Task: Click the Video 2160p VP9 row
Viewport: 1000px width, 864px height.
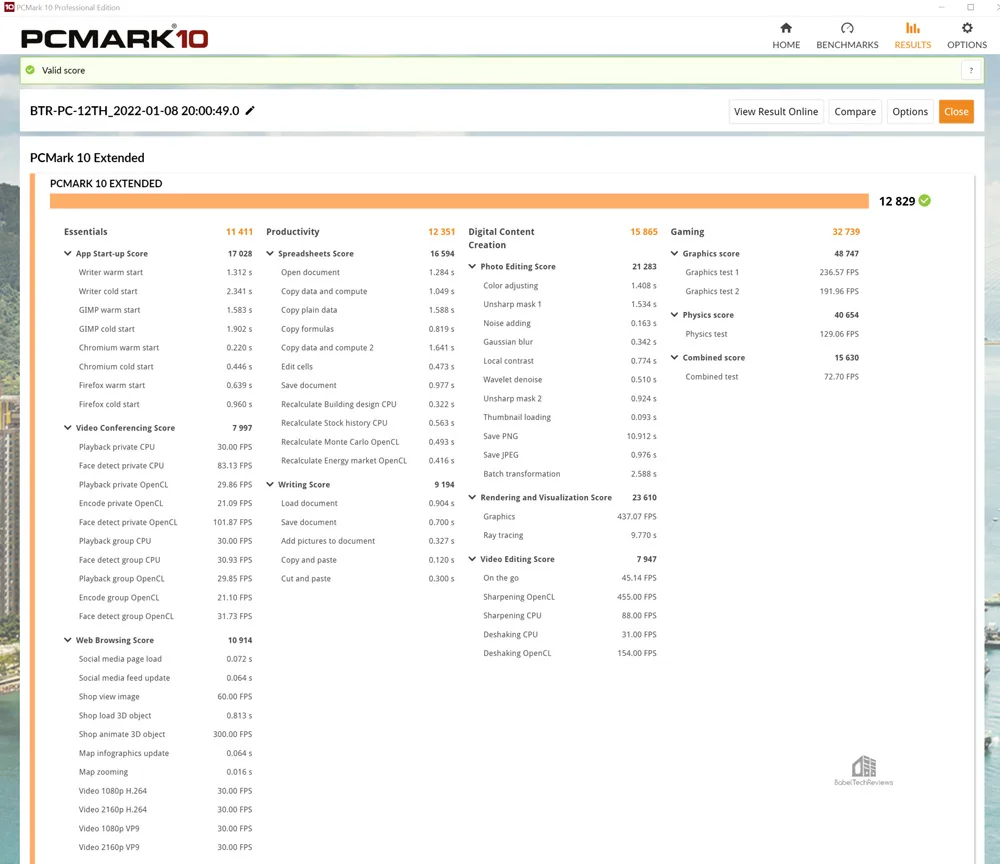Action: pos(165,847)
